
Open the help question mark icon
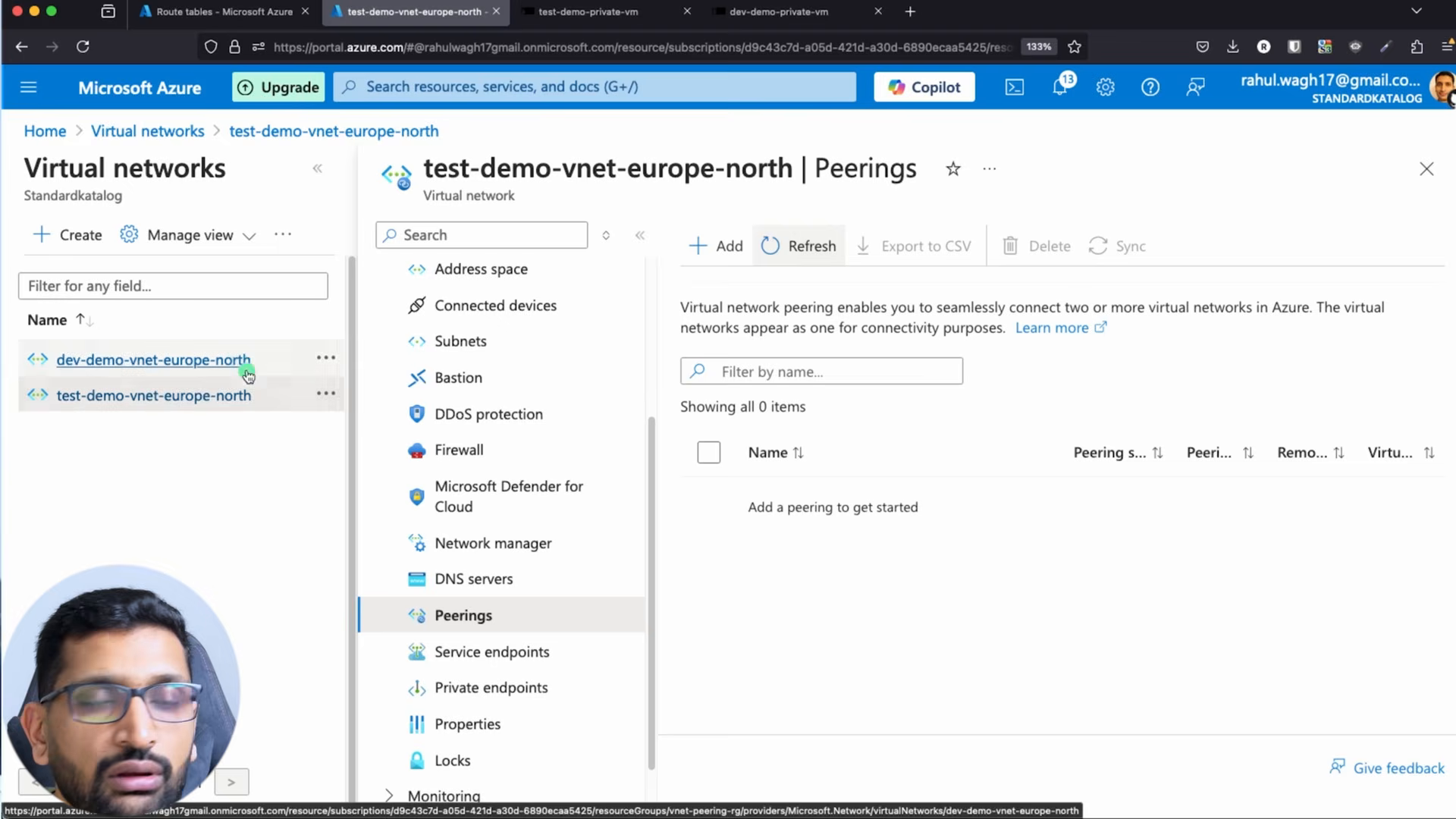(1150, 87)
